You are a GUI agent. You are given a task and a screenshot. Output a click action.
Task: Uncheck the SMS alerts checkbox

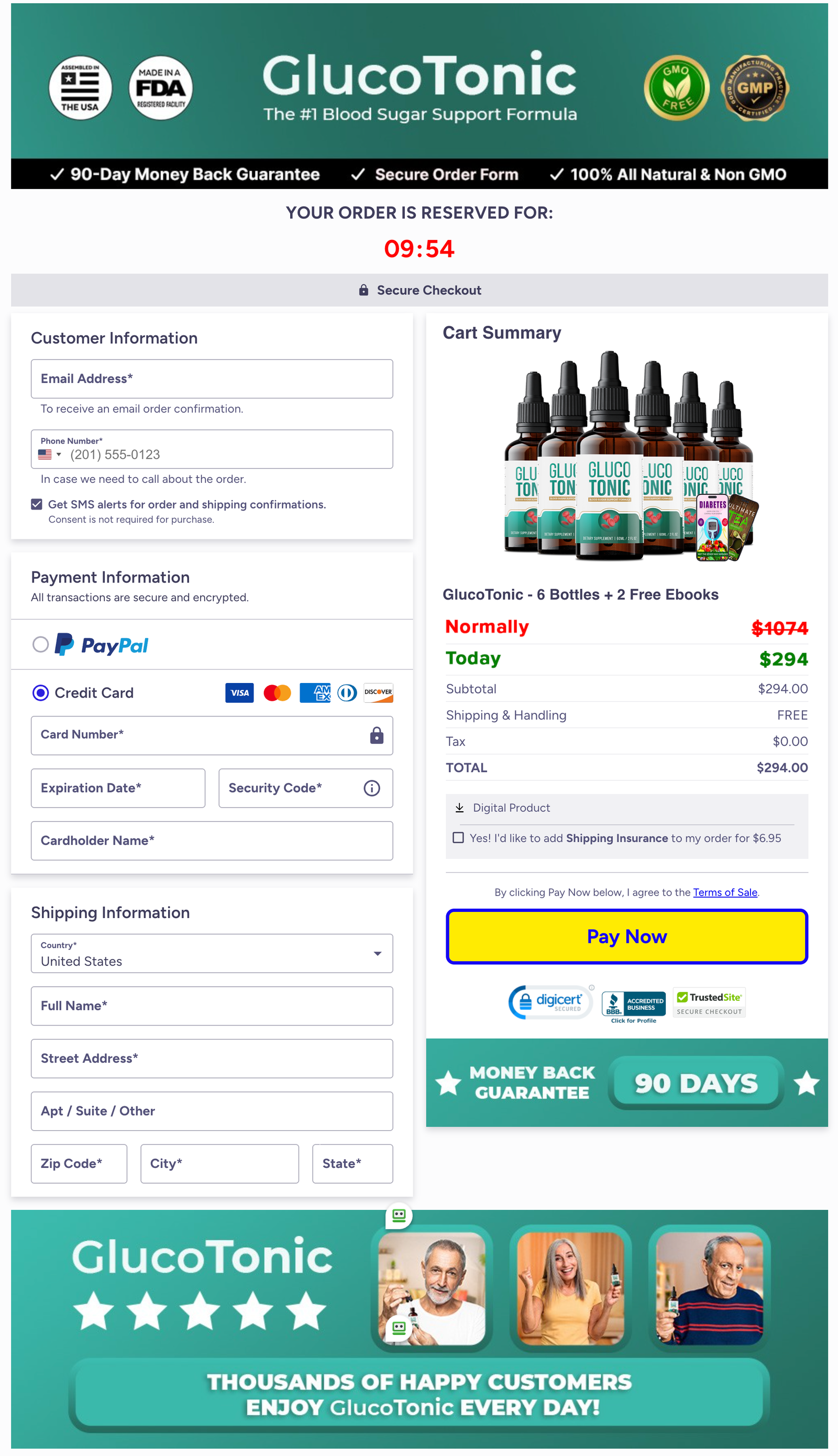(x=37, y=504)
